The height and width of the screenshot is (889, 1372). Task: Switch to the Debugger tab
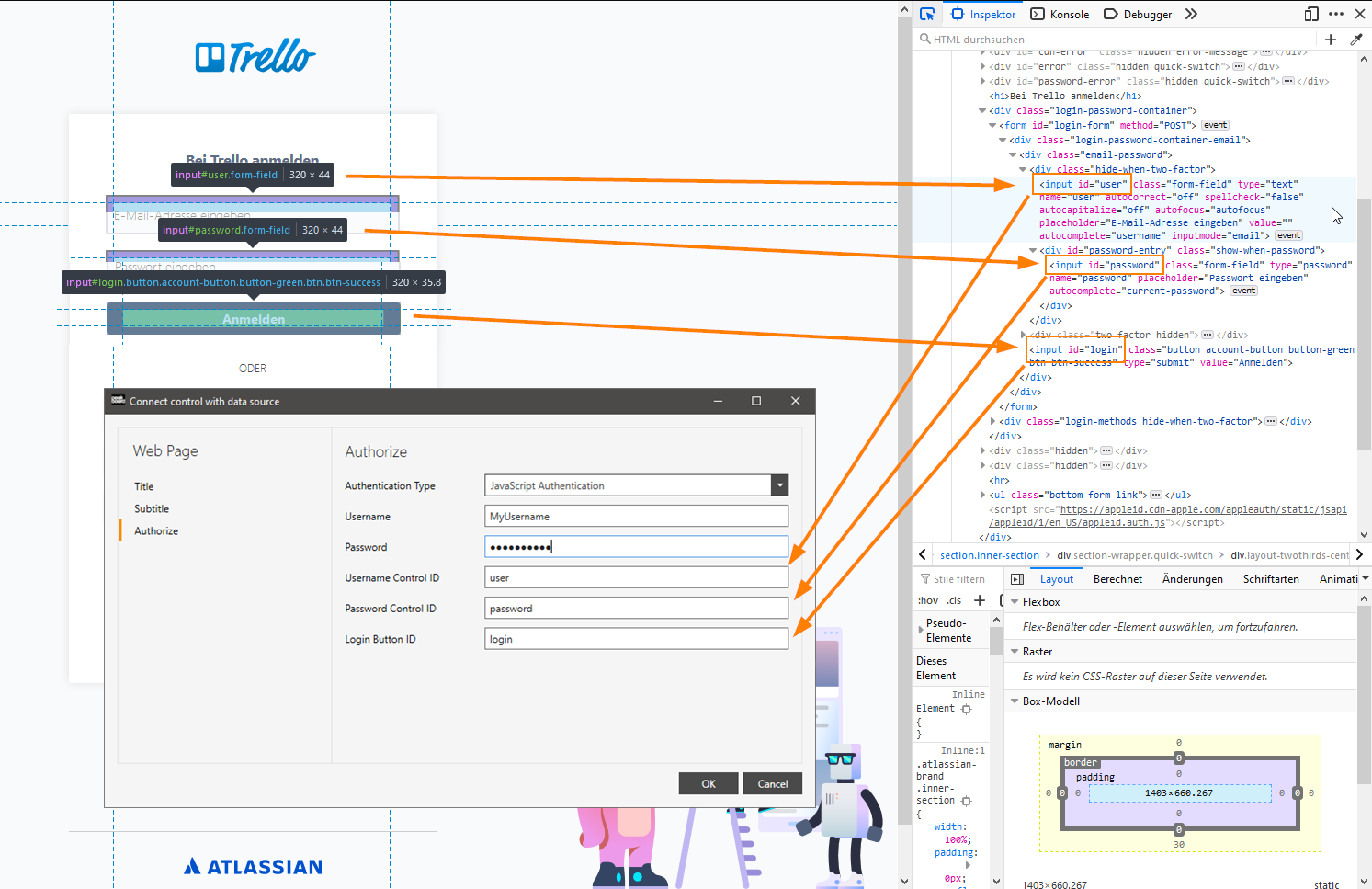click(1138, 14)
